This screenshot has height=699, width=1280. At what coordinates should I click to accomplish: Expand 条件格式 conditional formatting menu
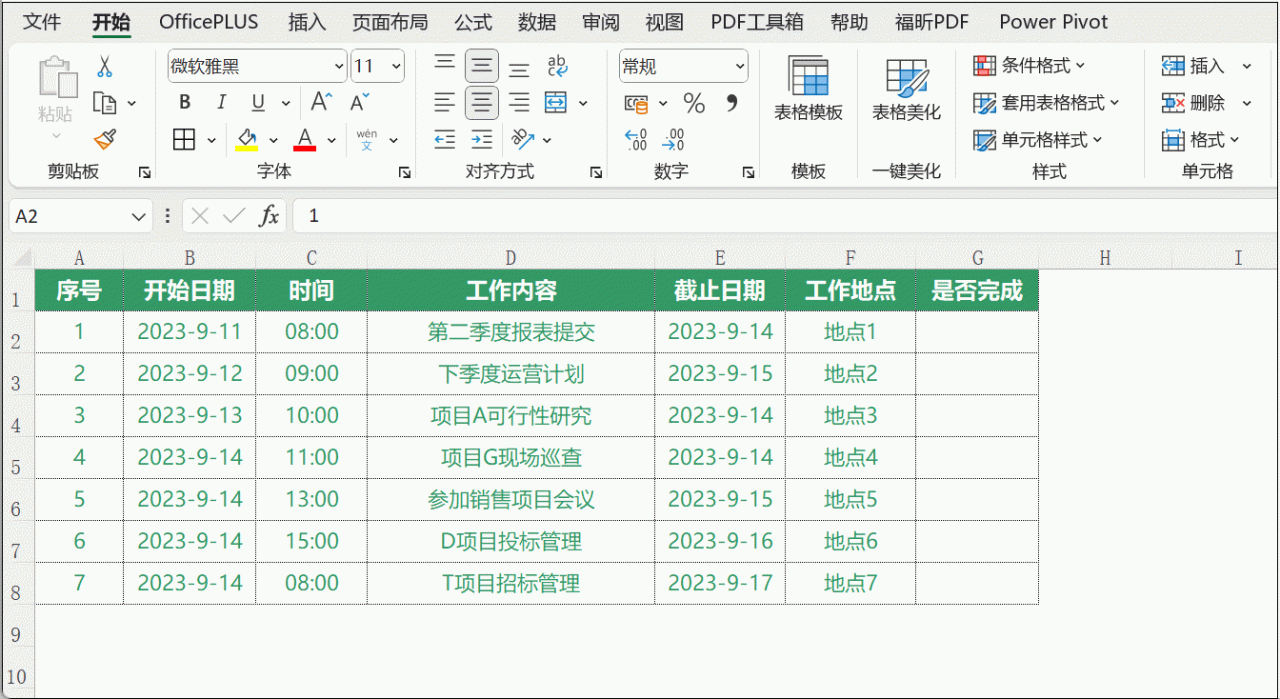(x=1029, y=66)
